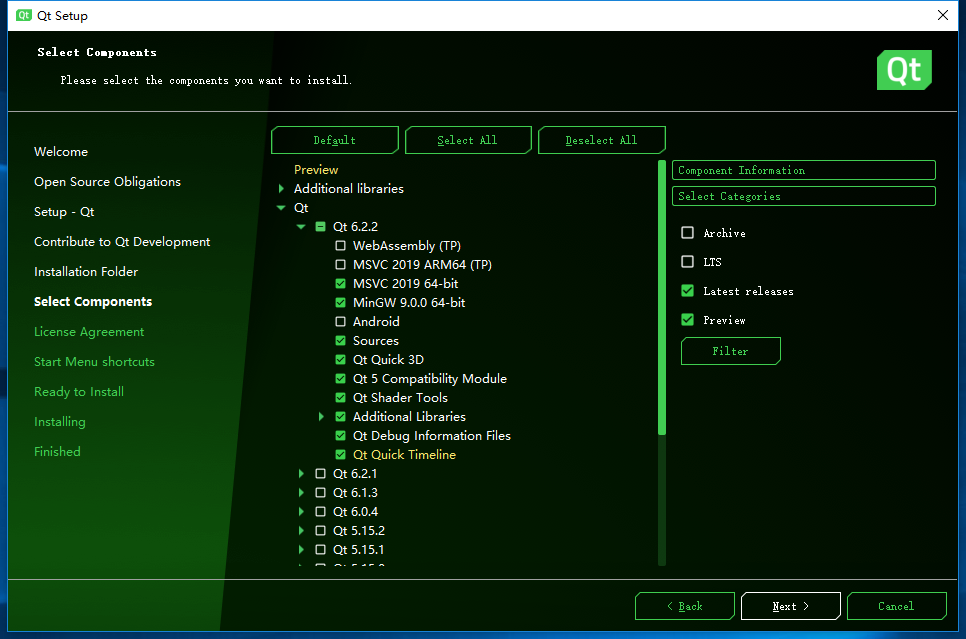The width and height of the screenshot is (966, 639).
Task: Select the Qt 6.2.2 tree label
Action: pyautogui.click(x=355, y=227)
